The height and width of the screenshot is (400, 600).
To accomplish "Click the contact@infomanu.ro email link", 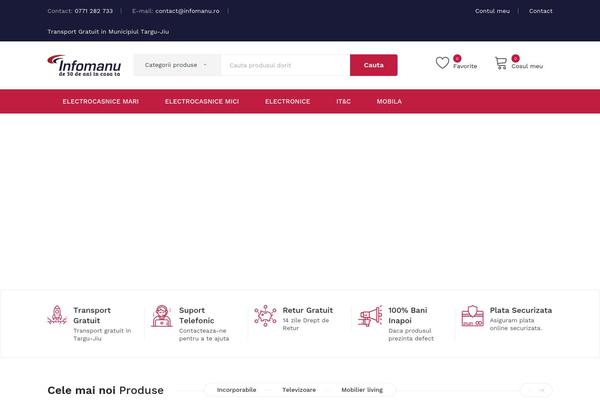I will pos(188,11).
